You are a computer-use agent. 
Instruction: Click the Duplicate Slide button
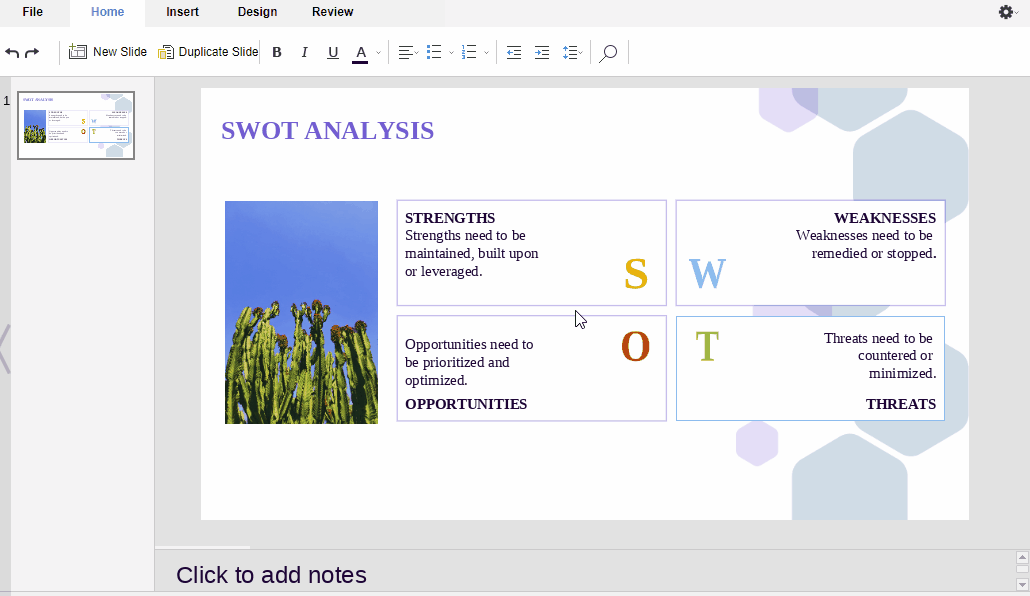[208, 52]
